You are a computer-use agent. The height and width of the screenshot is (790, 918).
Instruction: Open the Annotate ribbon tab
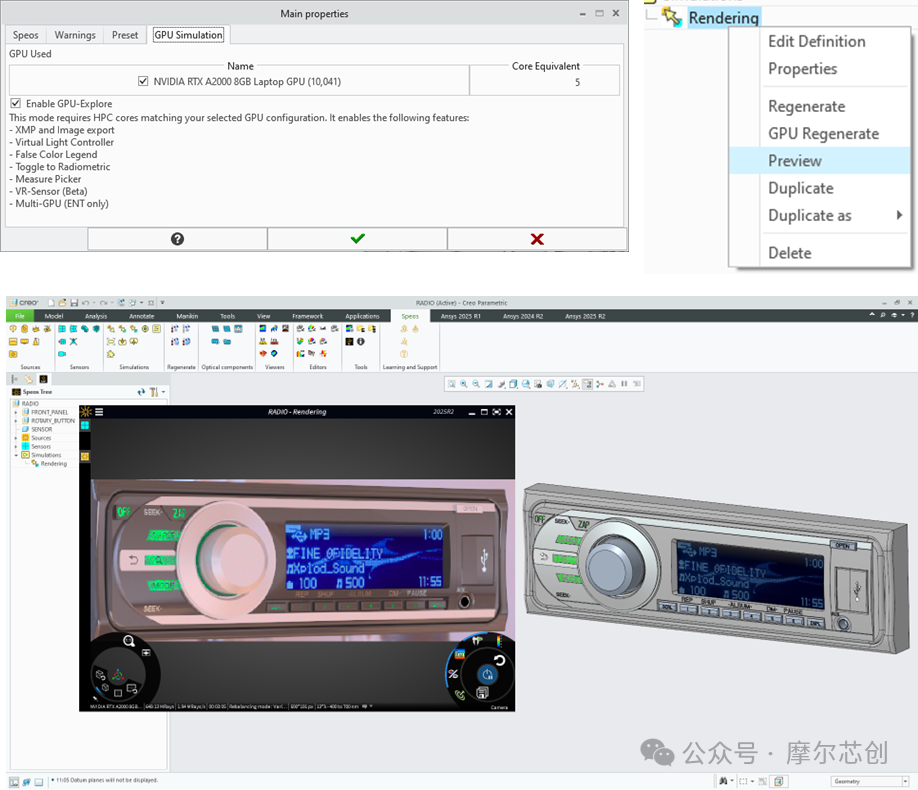tap(142, 316)
